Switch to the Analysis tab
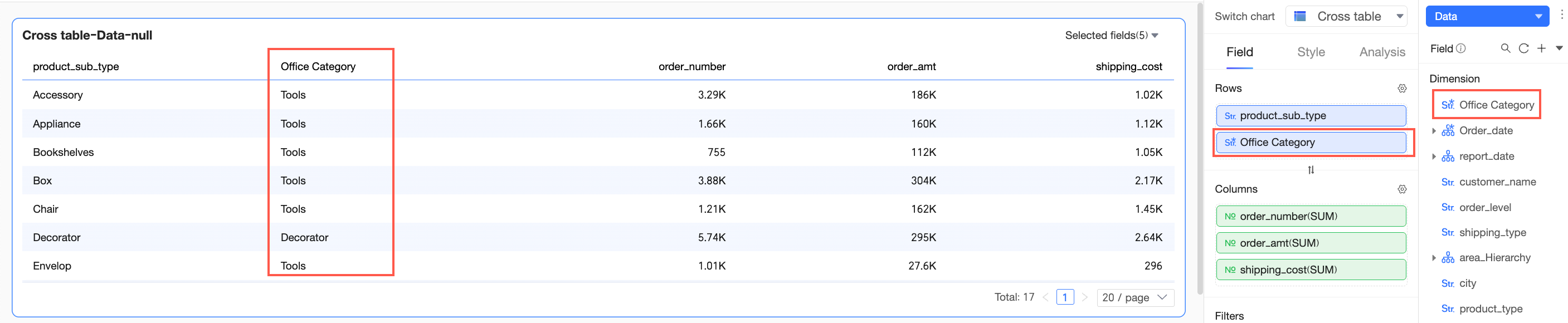 [1382, 52]
